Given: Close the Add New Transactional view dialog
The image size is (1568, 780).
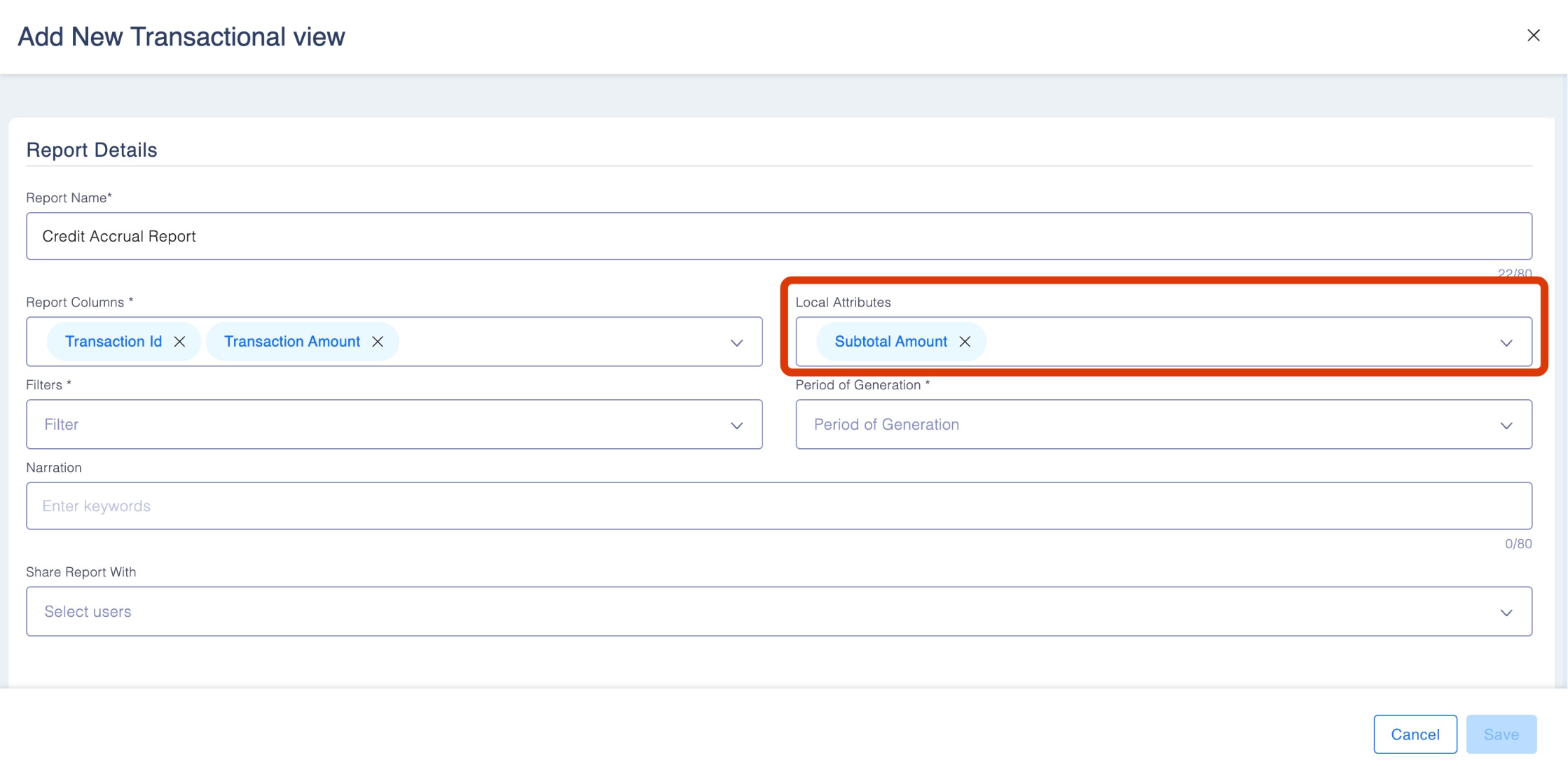Looking at the screenshot, I should (1533, 36).
